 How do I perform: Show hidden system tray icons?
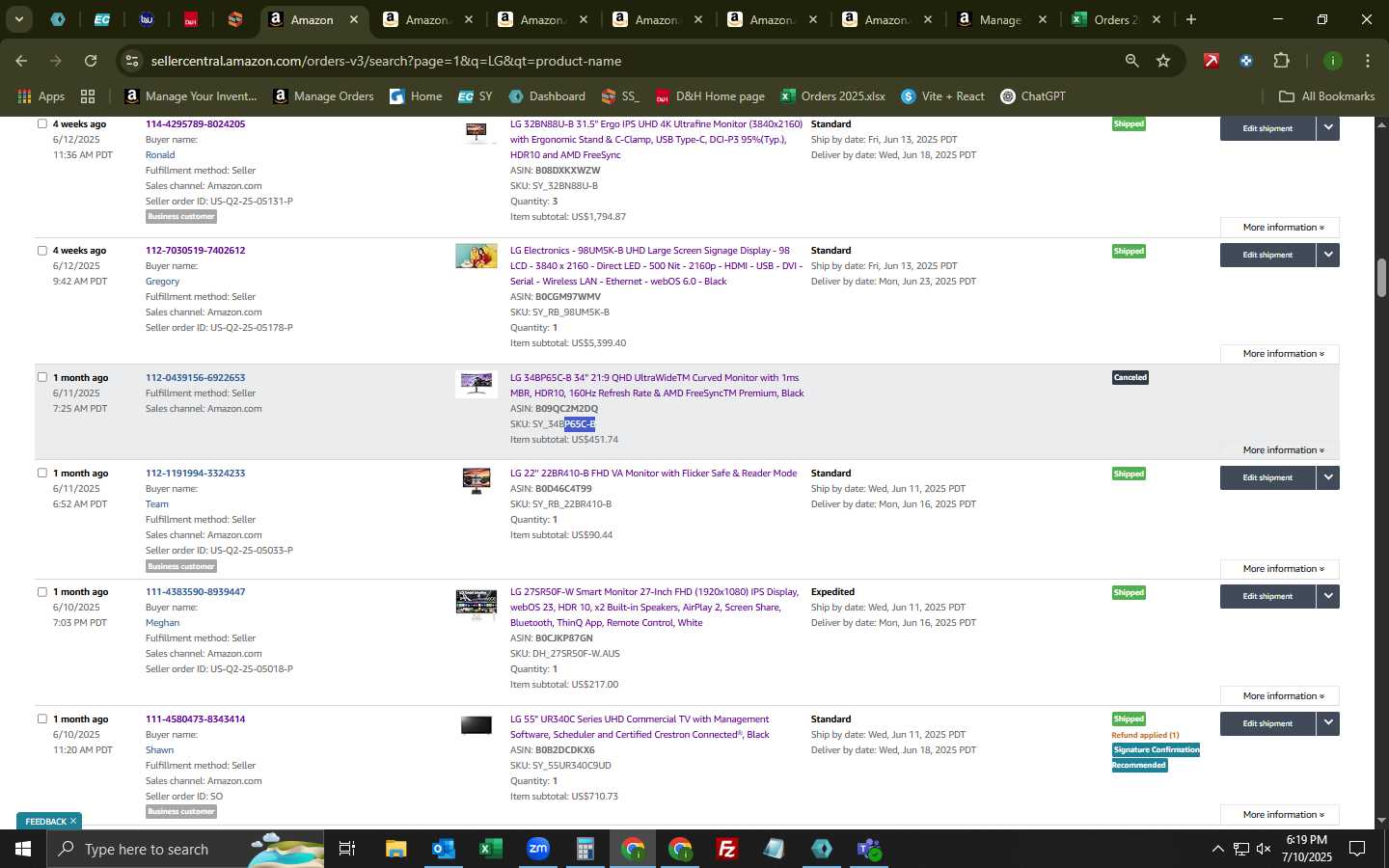1217,849
